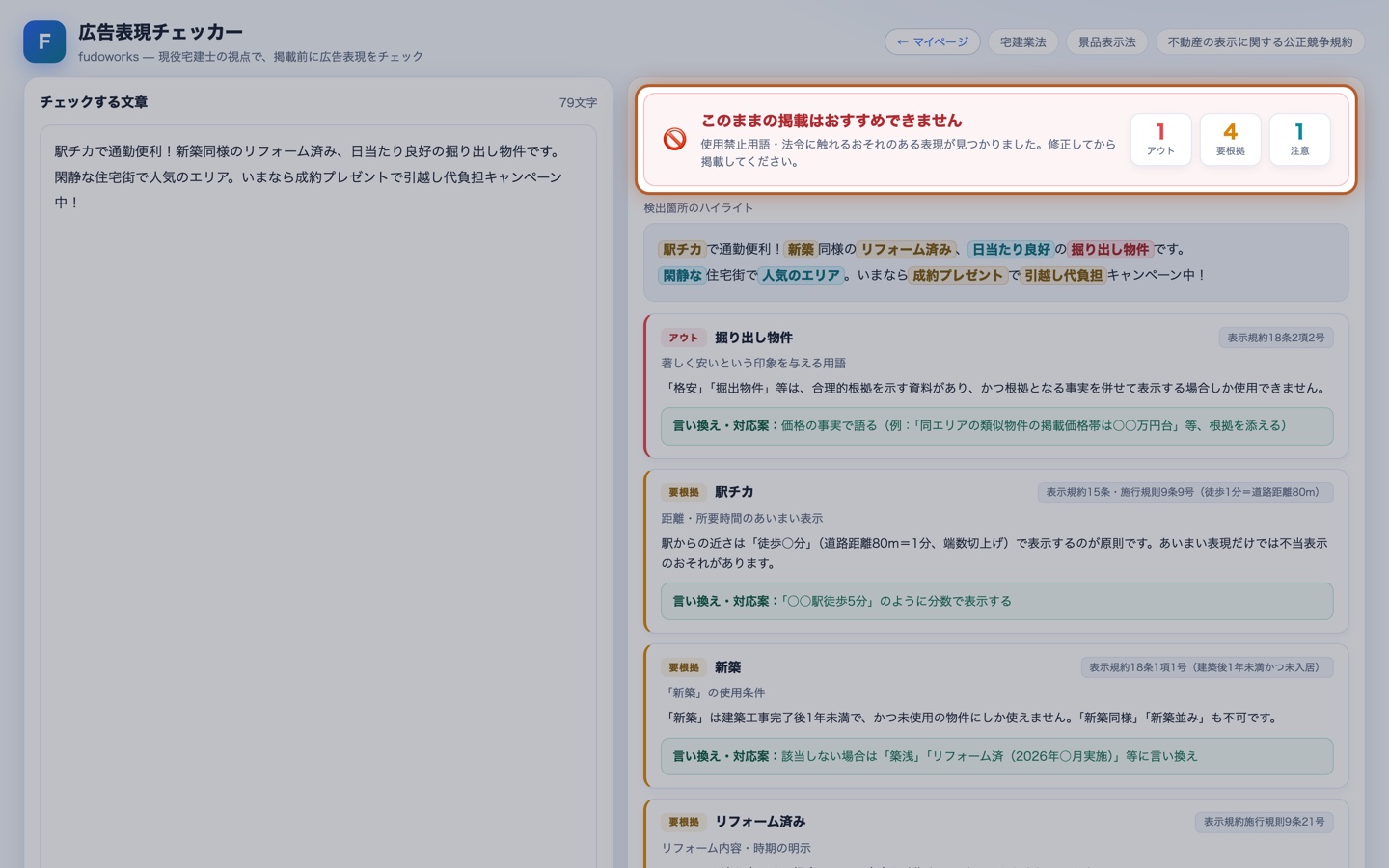Go back via the マイページ link
Image resolution: width=1389 pixels, height=868 pixels.
pos(932,41)
